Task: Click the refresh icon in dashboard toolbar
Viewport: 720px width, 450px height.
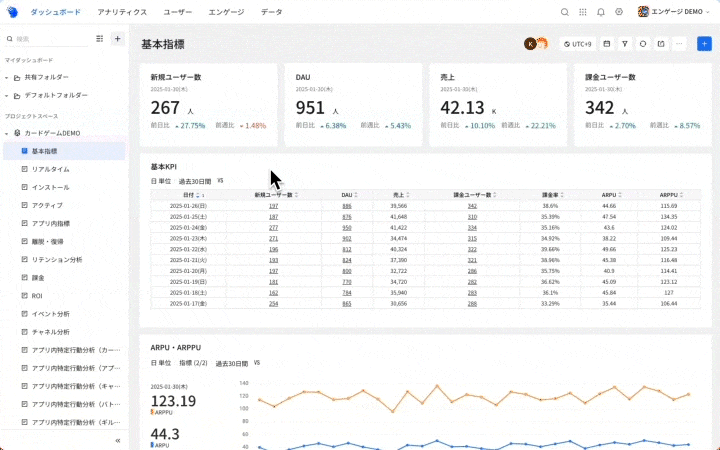Action: pyautogui.click(x=643, y=44)
